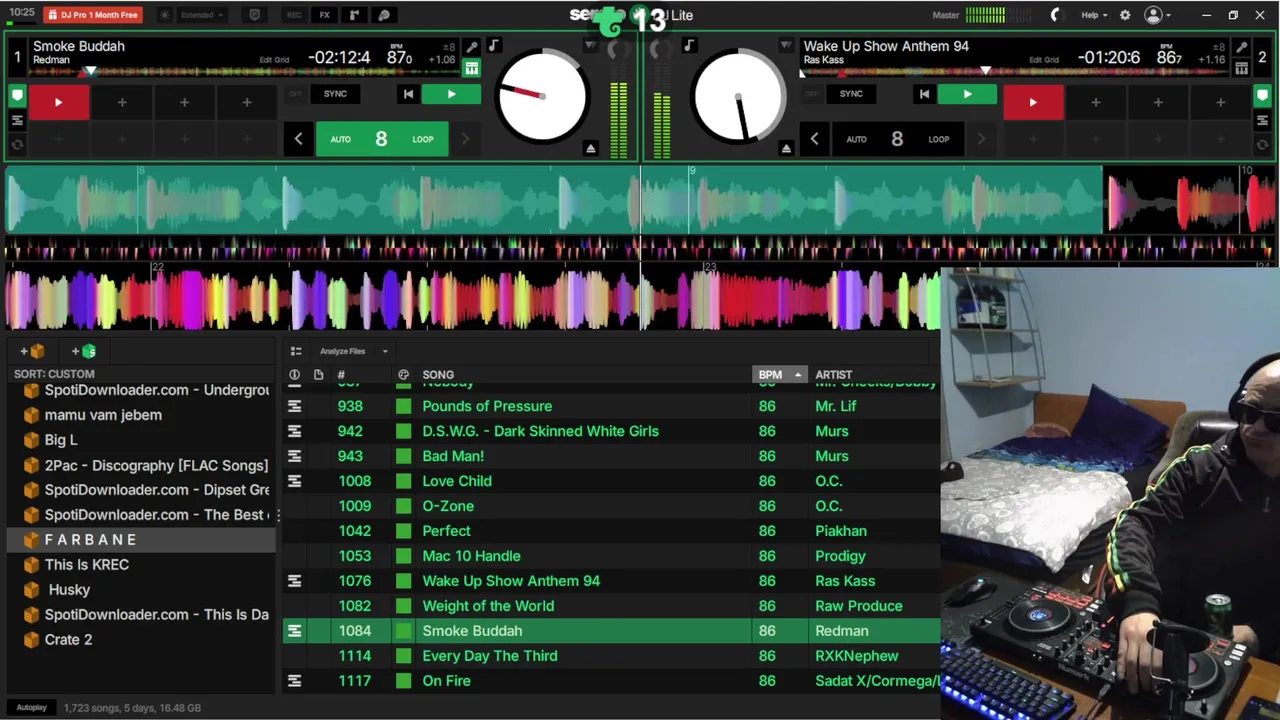Click the Analyze Files button
Screen dimensions: 1280x720
pos(342,351)
